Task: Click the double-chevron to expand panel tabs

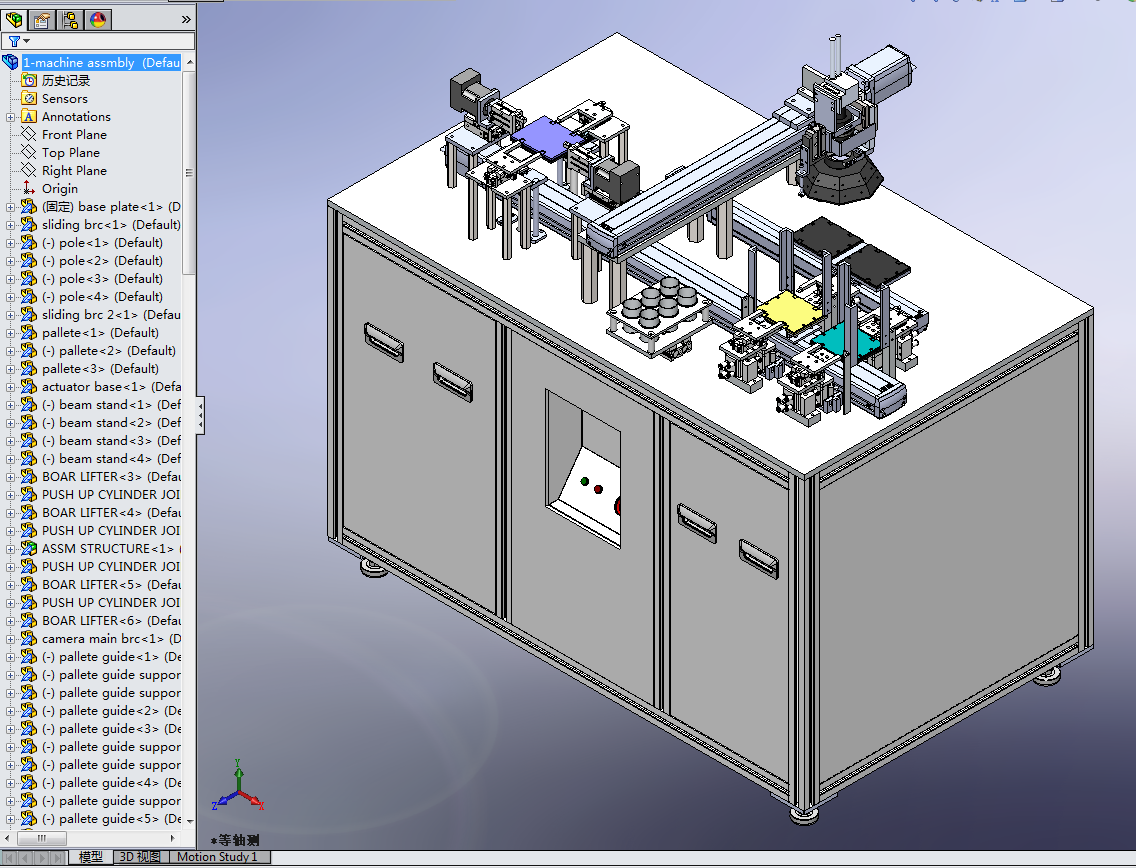Action: (x=186, y=19)
